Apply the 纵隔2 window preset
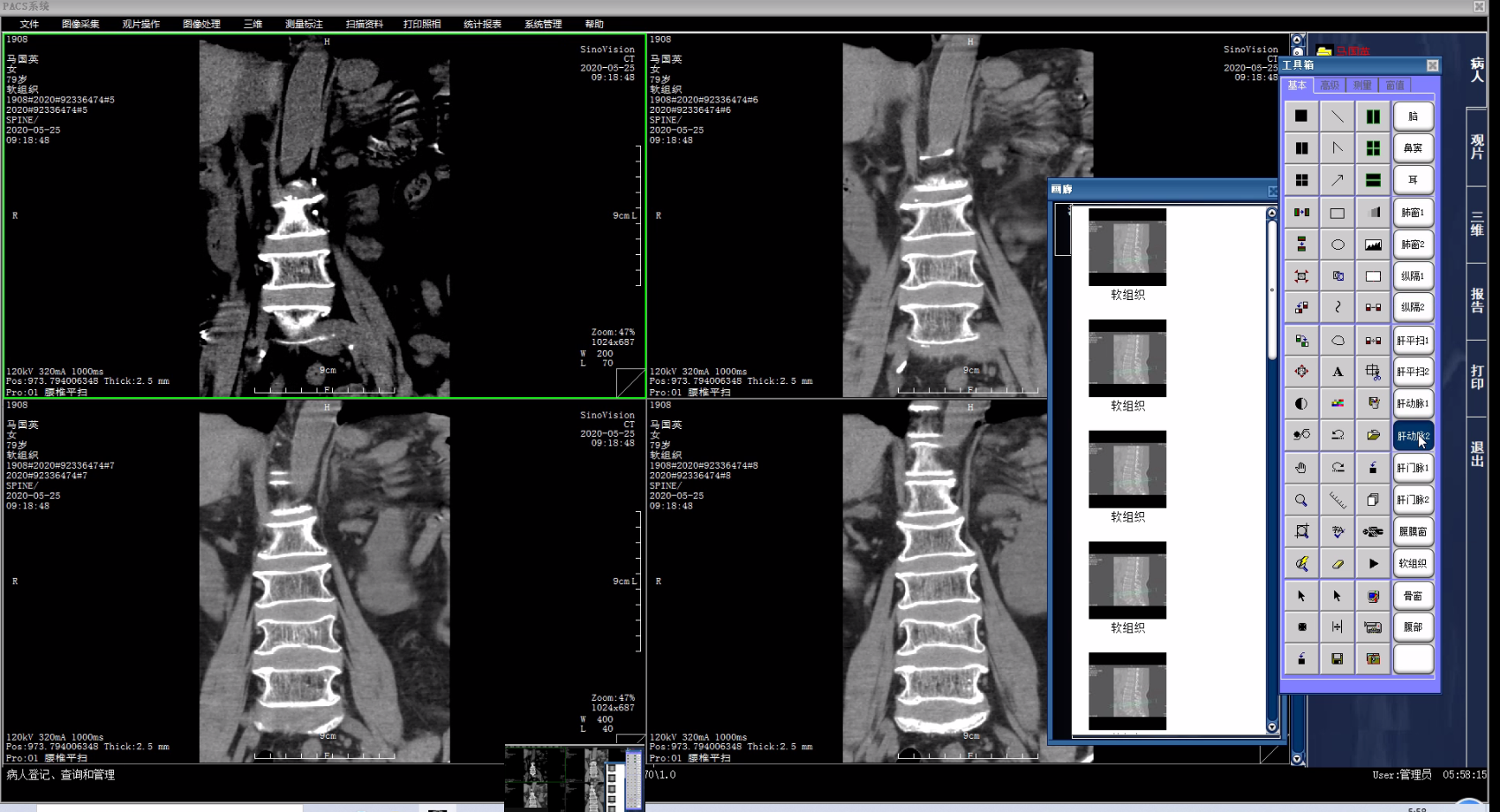The height and width of the screenshot is (812, 1500). point(1413,307)
